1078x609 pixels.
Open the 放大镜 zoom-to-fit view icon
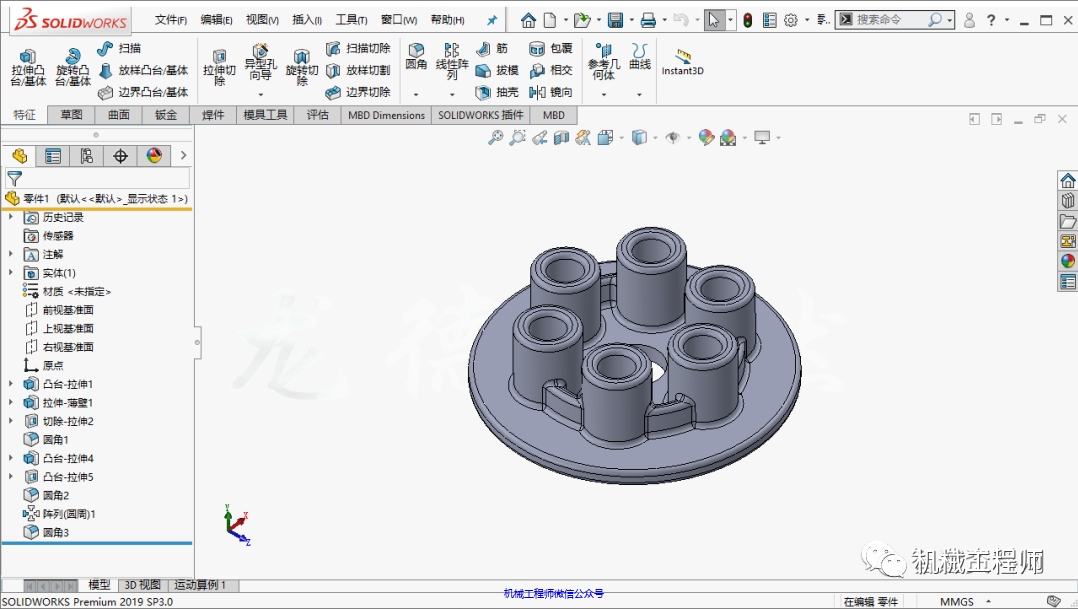(x=495, y=138)
